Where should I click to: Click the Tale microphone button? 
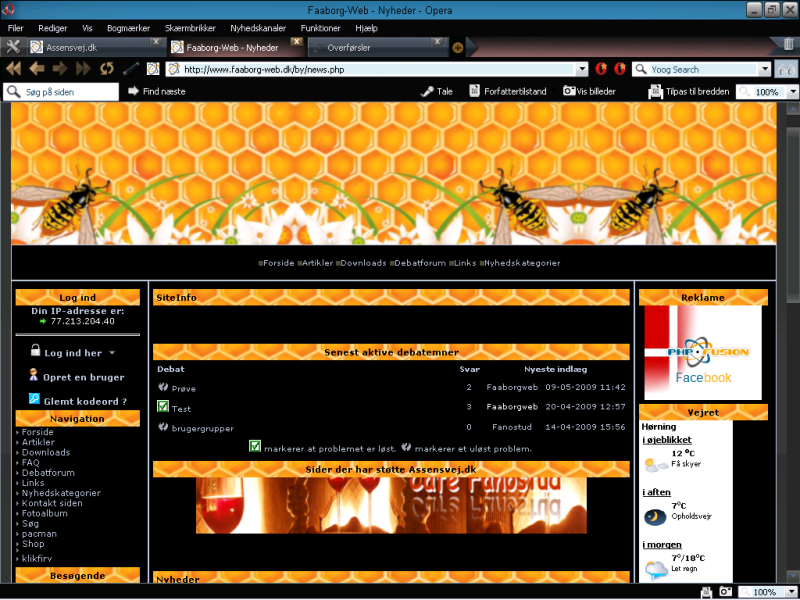click(436, 91)
